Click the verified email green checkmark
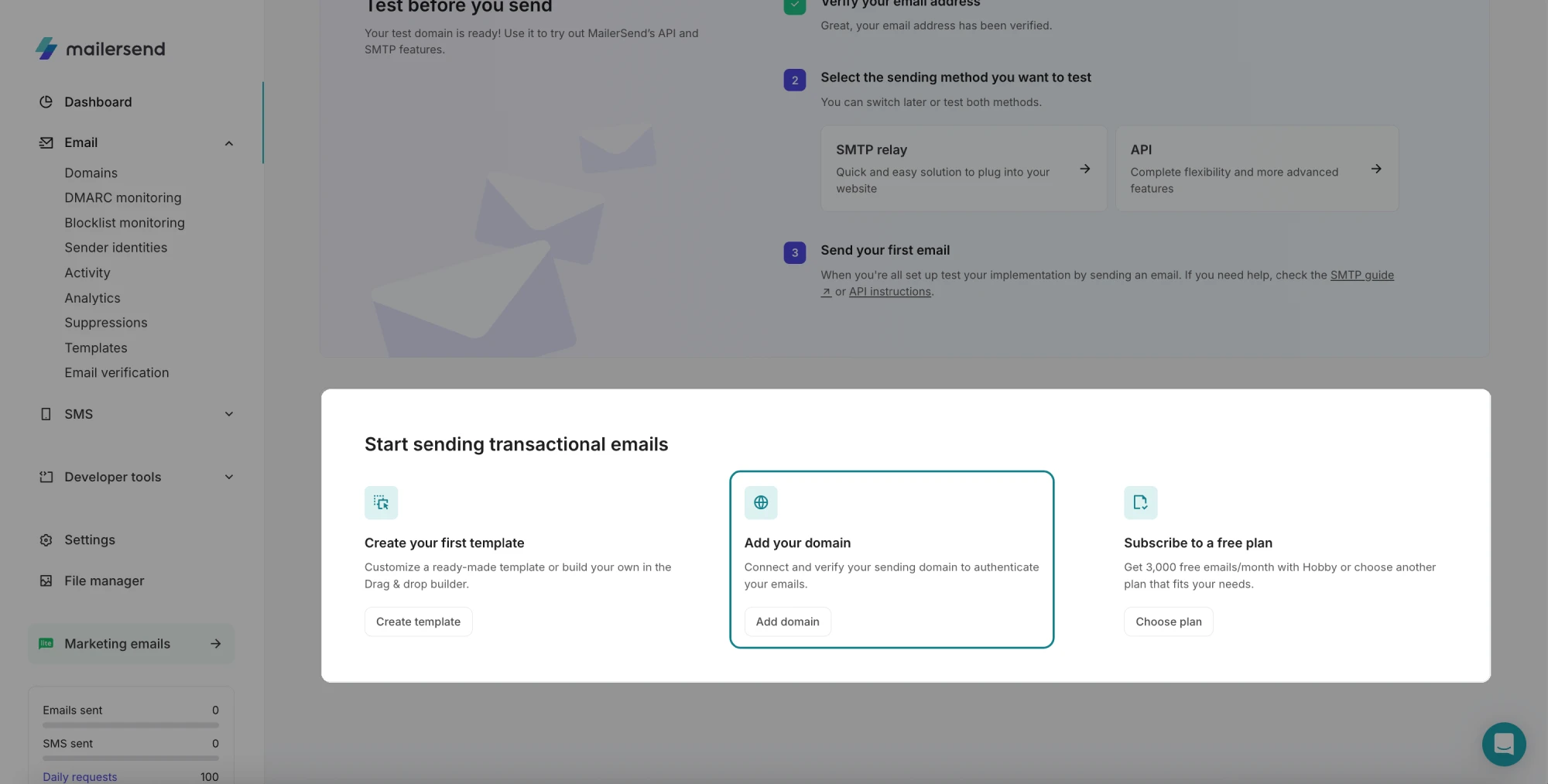This screenshot has height=784, width=1548. [795, 5]
